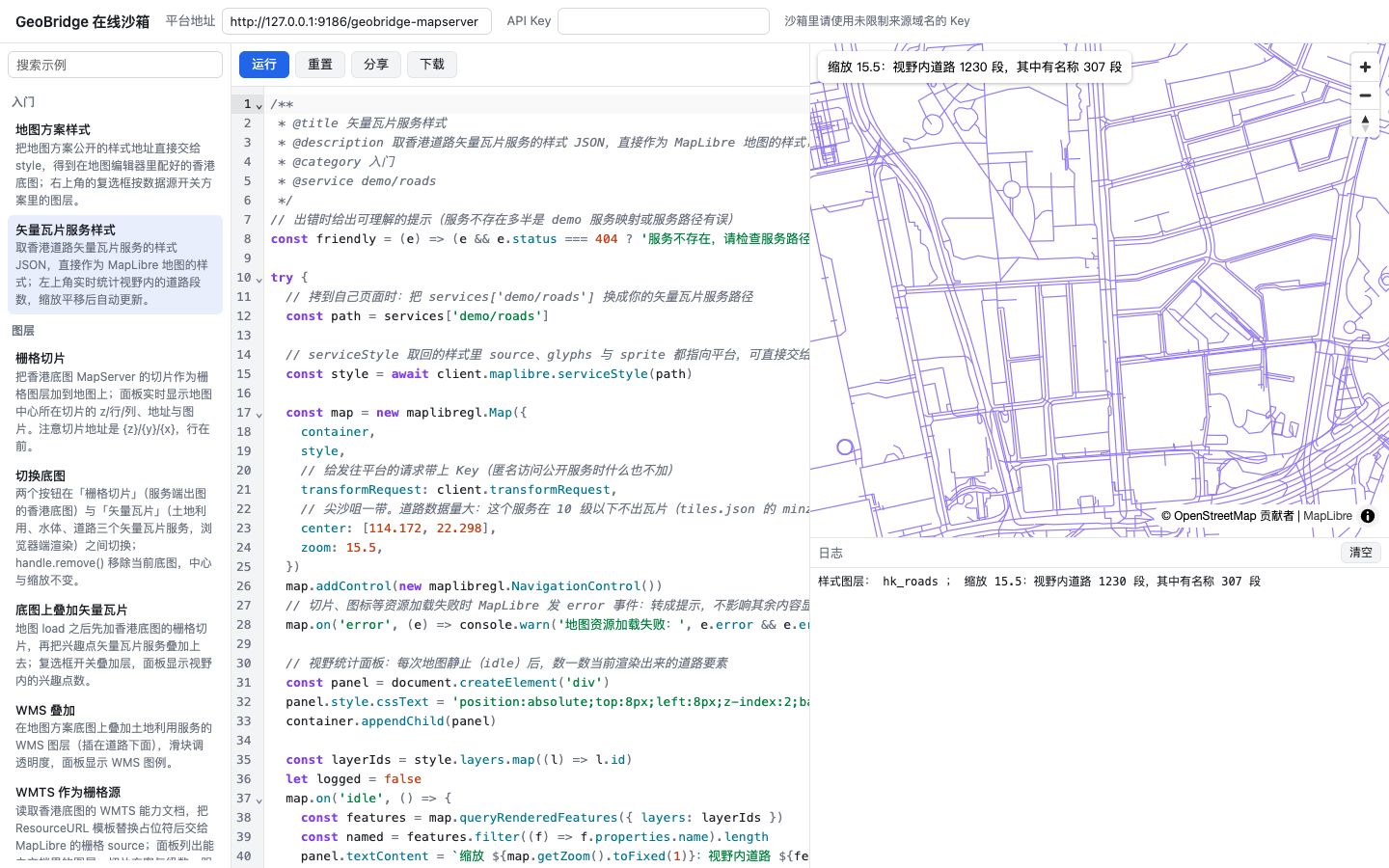Fold the Map constructor at line 17
This screenshot has width=1389, height=868.
pos(259,414)
